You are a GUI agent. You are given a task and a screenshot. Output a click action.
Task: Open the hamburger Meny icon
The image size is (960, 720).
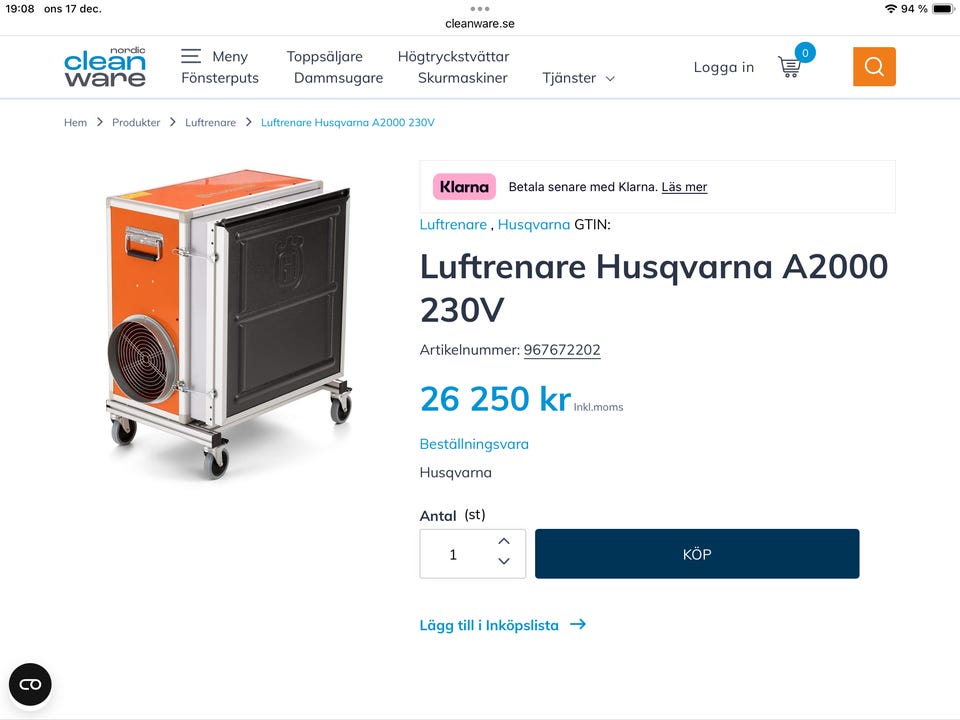point(191,56)
